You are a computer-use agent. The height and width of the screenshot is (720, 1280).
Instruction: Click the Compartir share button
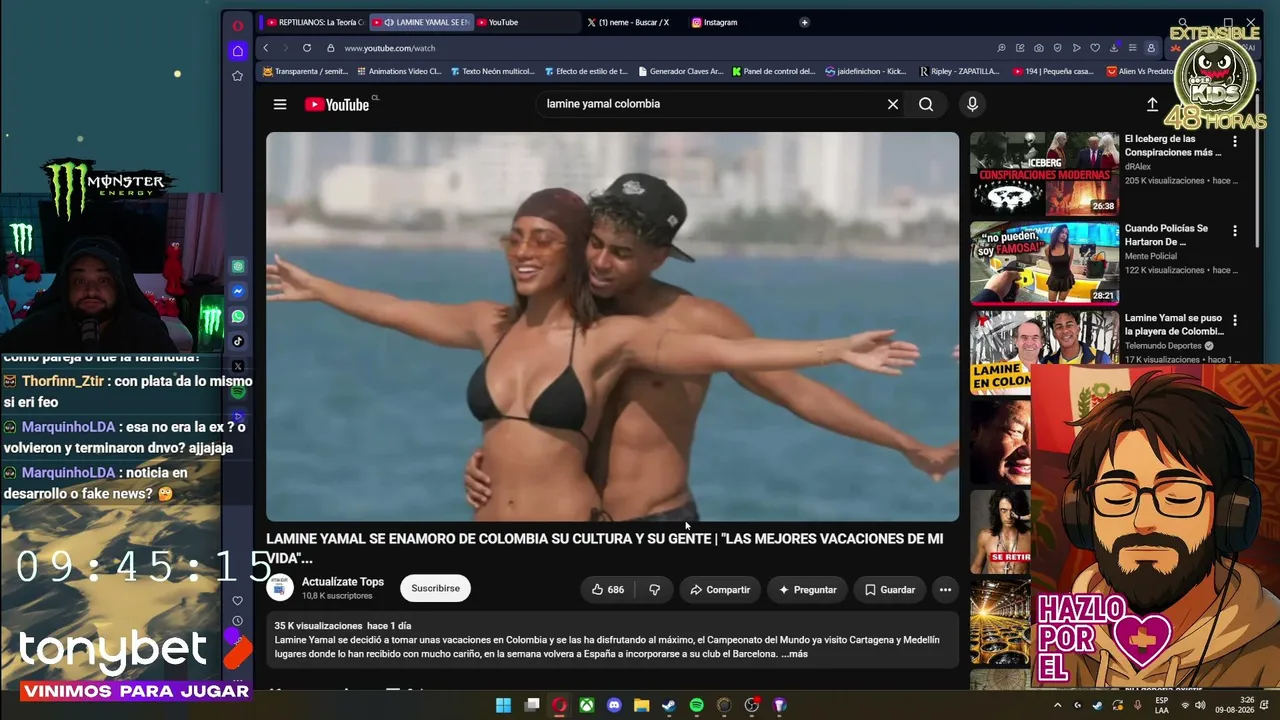[720, 590]
